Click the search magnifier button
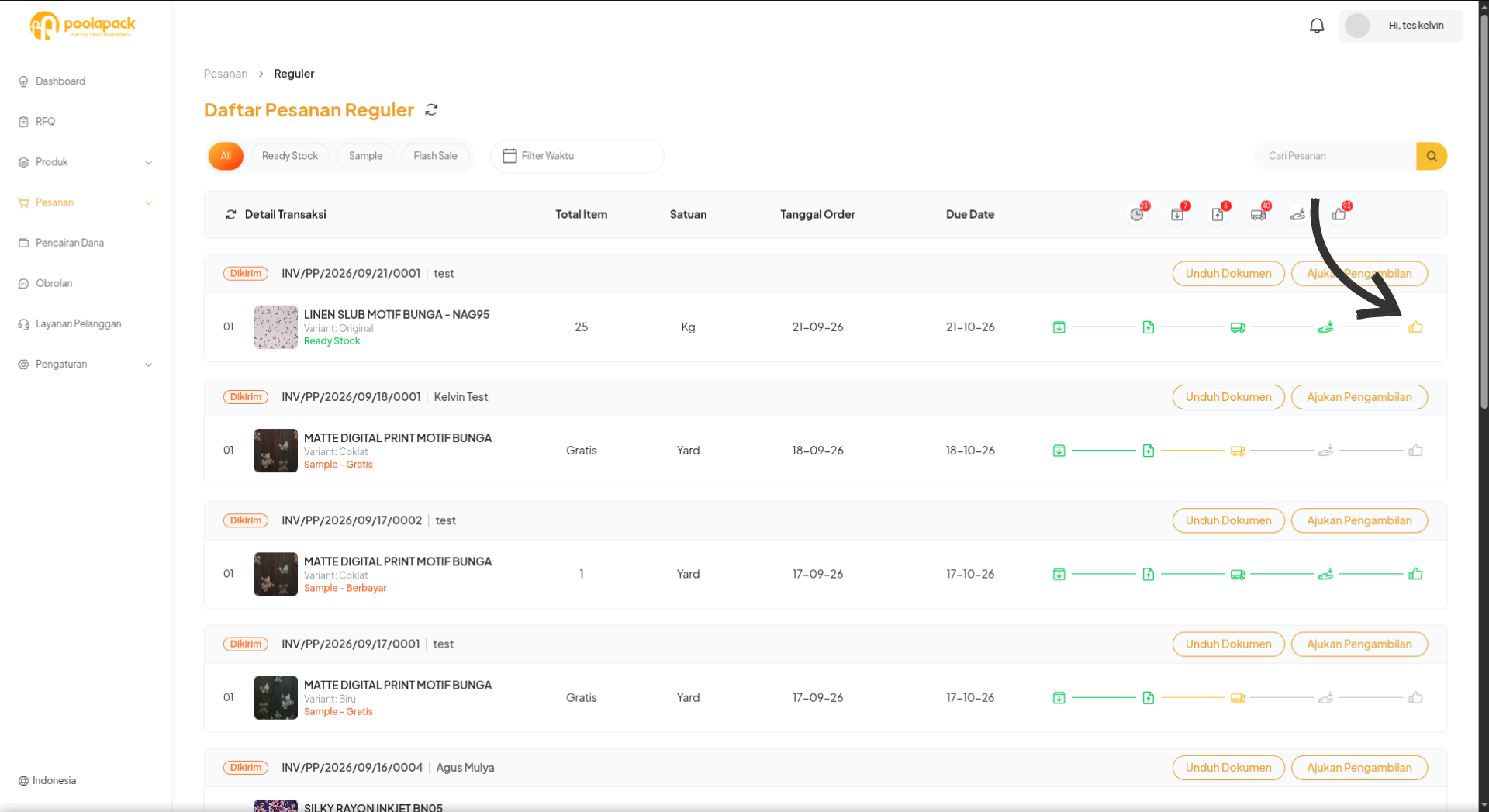Image resolution: width=1489 pixels, height=812 pixels. 1432,156
